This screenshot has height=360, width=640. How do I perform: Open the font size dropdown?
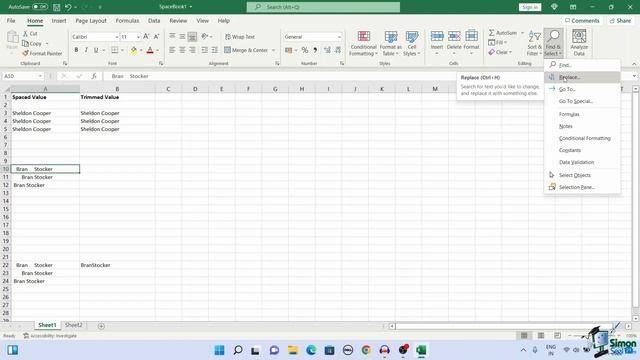point(138,37)
